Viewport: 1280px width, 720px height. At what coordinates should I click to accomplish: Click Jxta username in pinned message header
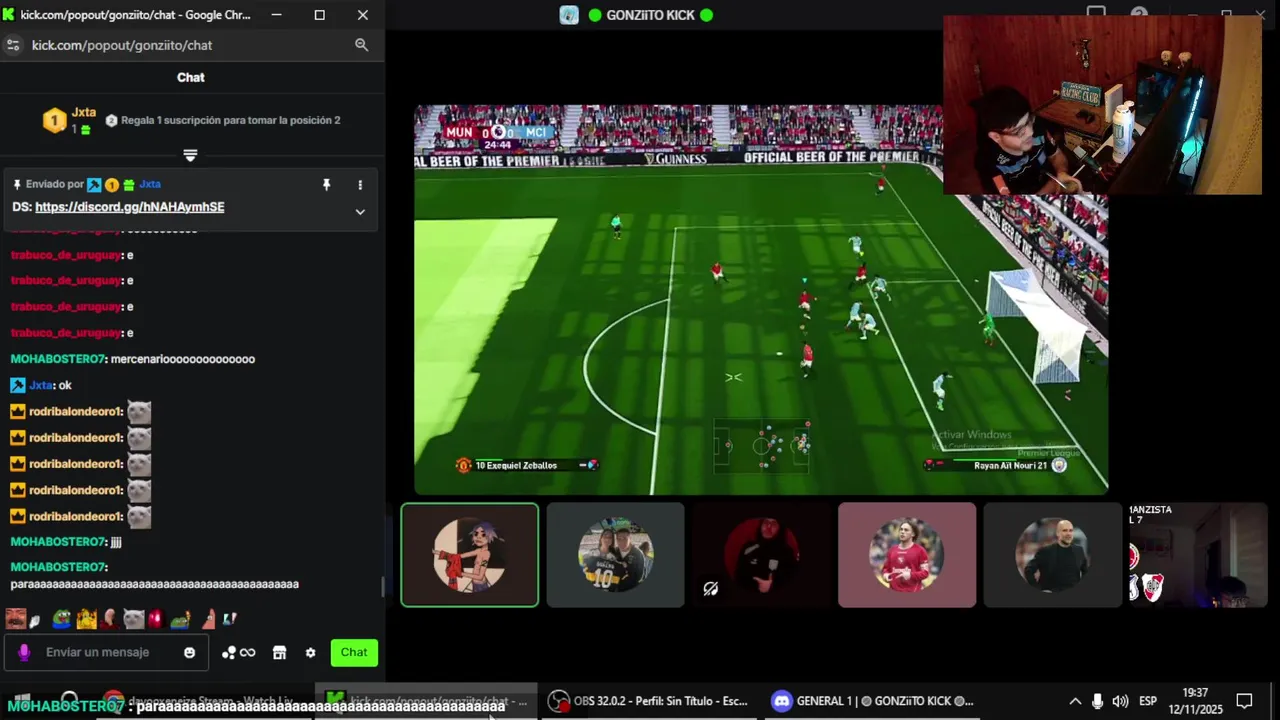coord(150,184)
